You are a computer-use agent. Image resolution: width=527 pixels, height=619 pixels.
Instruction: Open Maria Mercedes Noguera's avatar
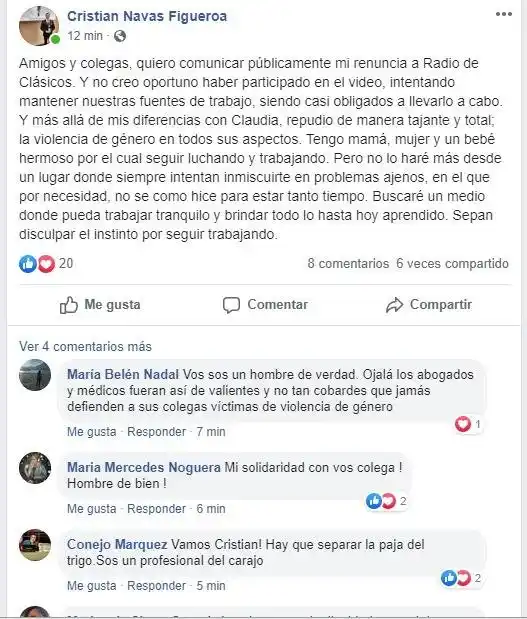tap(35, 468)
